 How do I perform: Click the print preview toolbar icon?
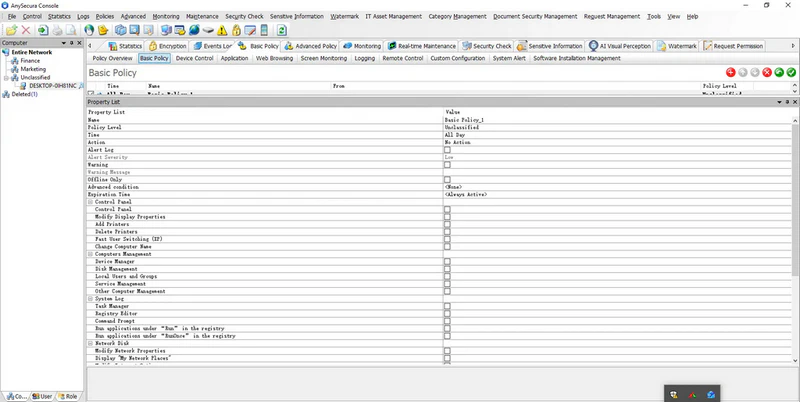tap(71, 30)
